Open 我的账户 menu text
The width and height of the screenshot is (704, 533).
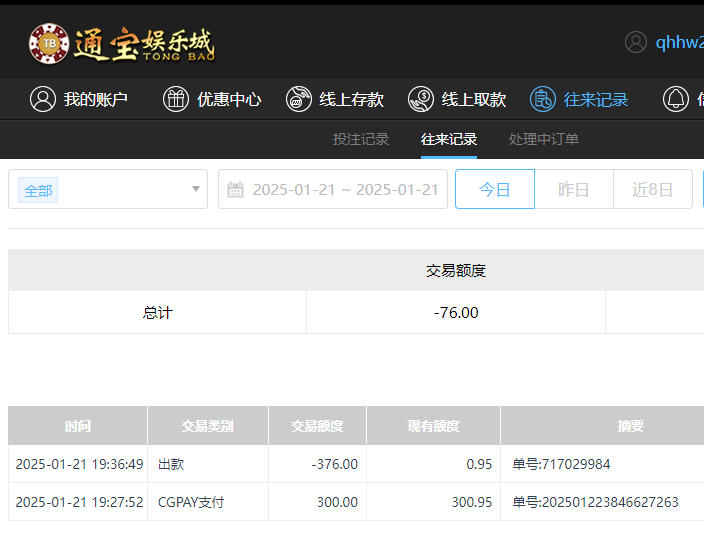(x=96, y=99)
